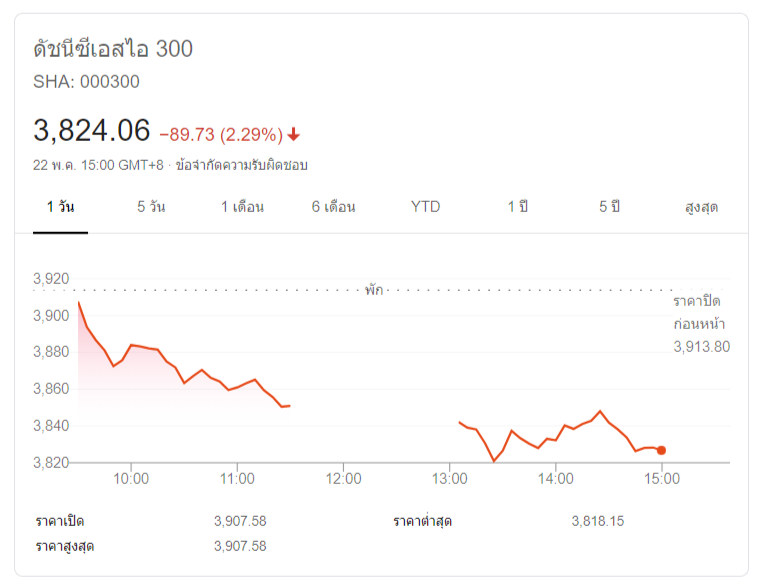
Task: Switch to the 1 ปี tab
Action: point(517,207)
